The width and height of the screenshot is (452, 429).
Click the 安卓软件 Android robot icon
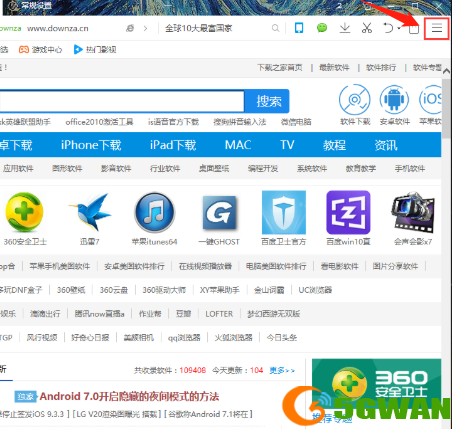394,100
